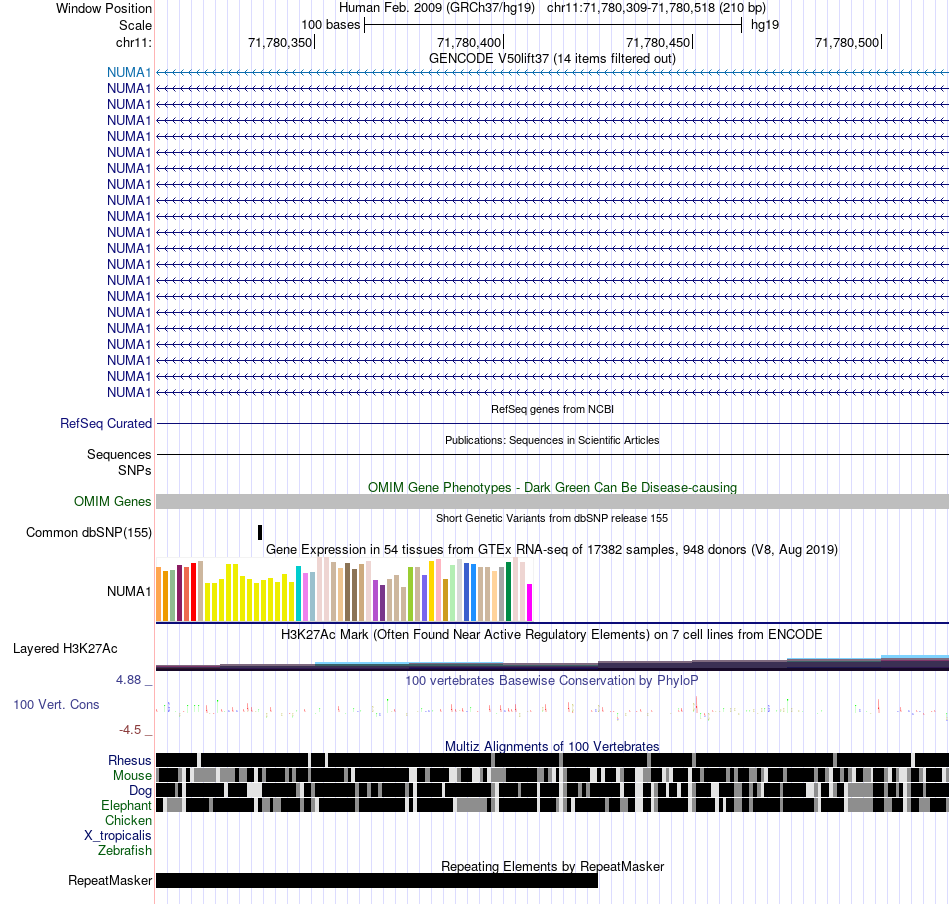Click the chr11: ruler label
950x904 pixels.
tap(134, 42)
